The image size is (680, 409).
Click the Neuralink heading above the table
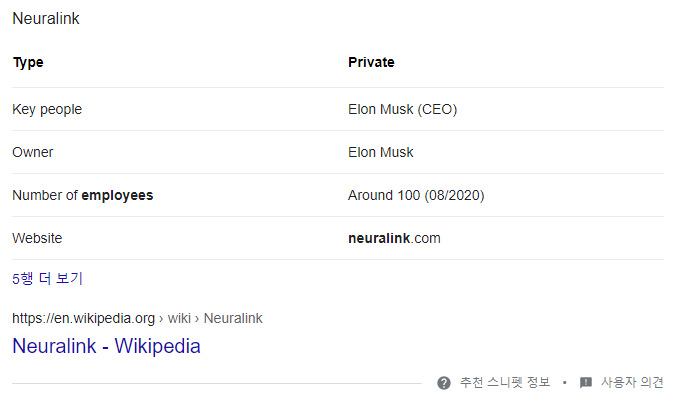(46, 19)
